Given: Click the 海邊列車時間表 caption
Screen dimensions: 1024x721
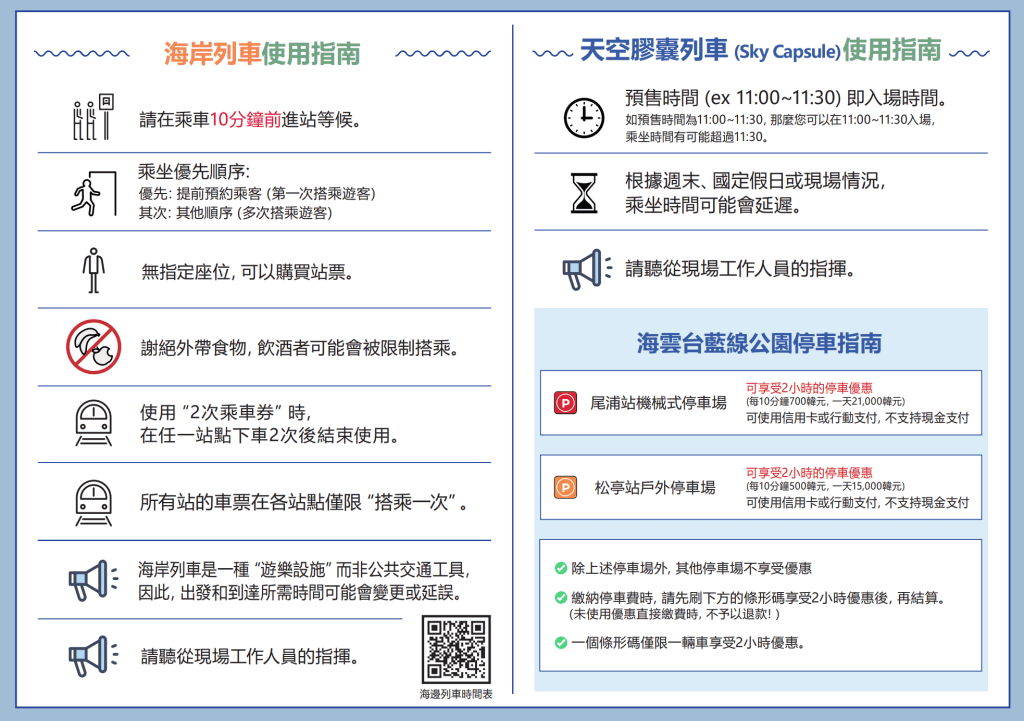Looking at the screenshot, I should click(x=456, y=694).
